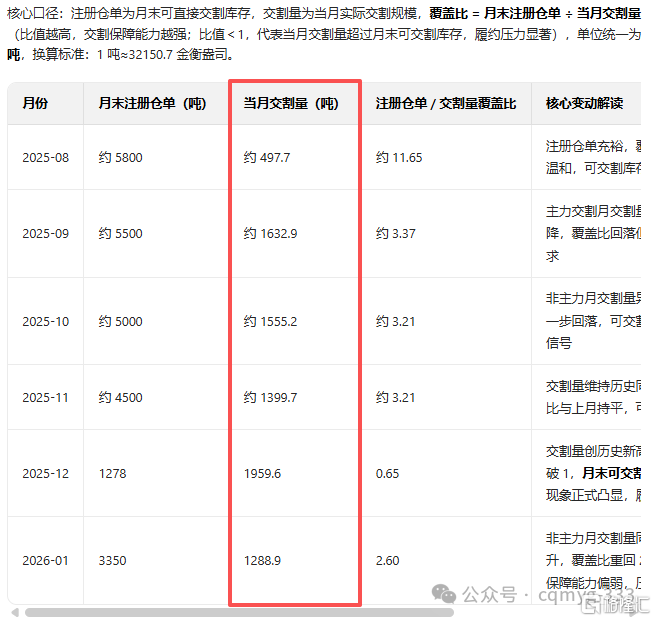
Task: Select the registered warrant value 3350
Action: 112,560
